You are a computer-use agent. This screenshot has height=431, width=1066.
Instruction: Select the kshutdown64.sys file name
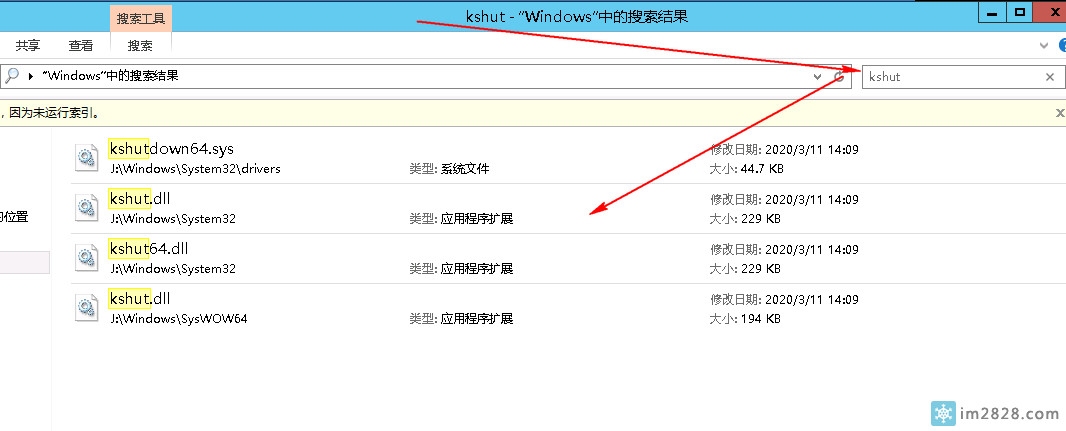point(171,148)
